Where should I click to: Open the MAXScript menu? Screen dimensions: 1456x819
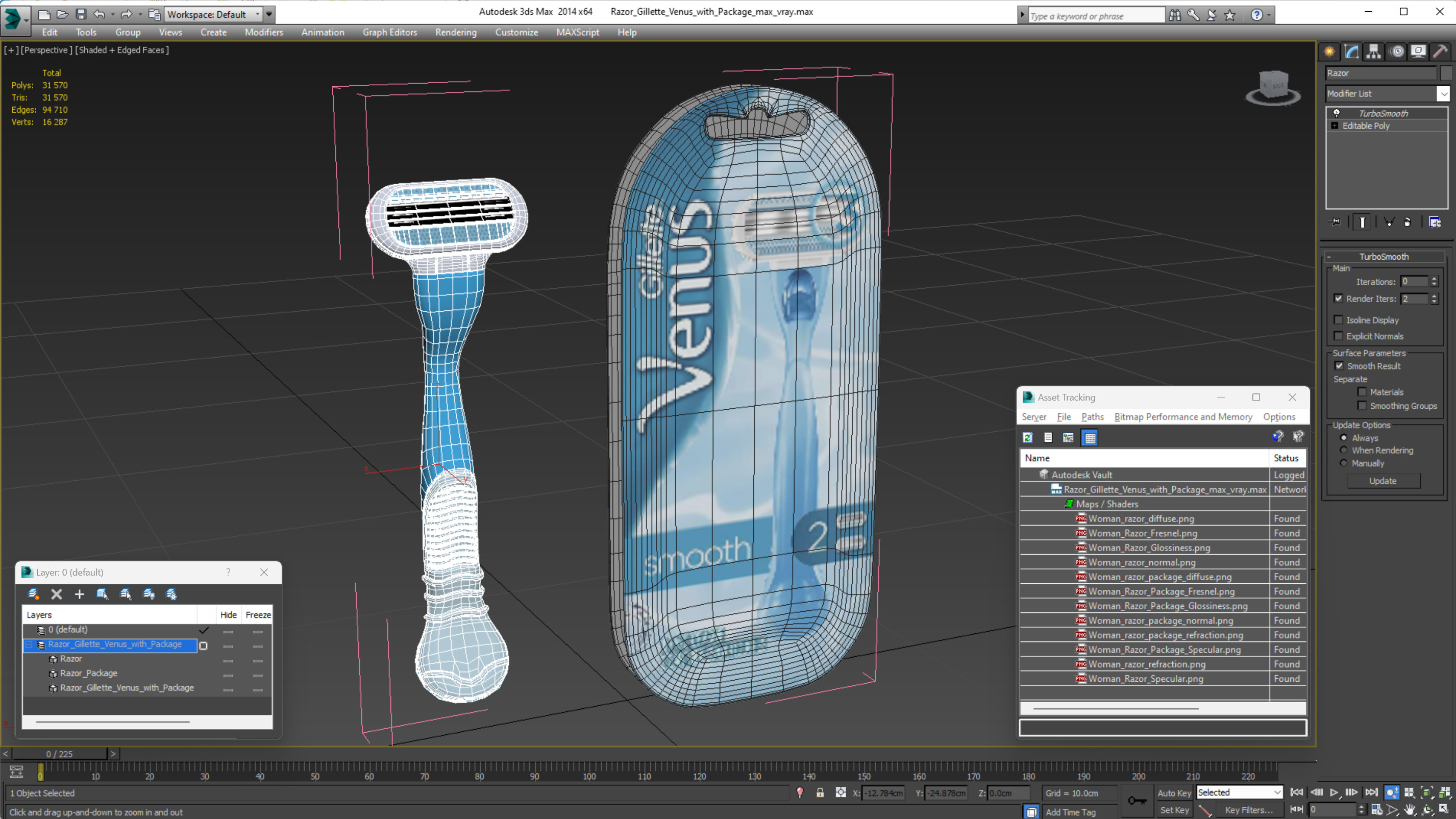tap(578, 32)
